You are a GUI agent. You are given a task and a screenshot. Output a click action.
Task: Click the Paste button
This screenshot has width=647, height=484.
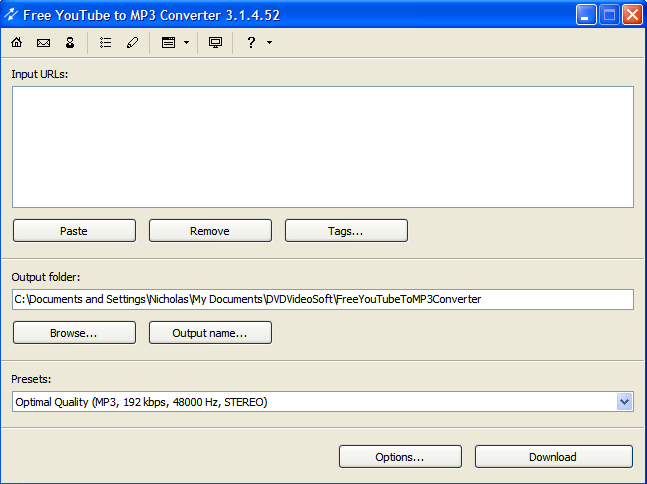[x=74, y=231]
